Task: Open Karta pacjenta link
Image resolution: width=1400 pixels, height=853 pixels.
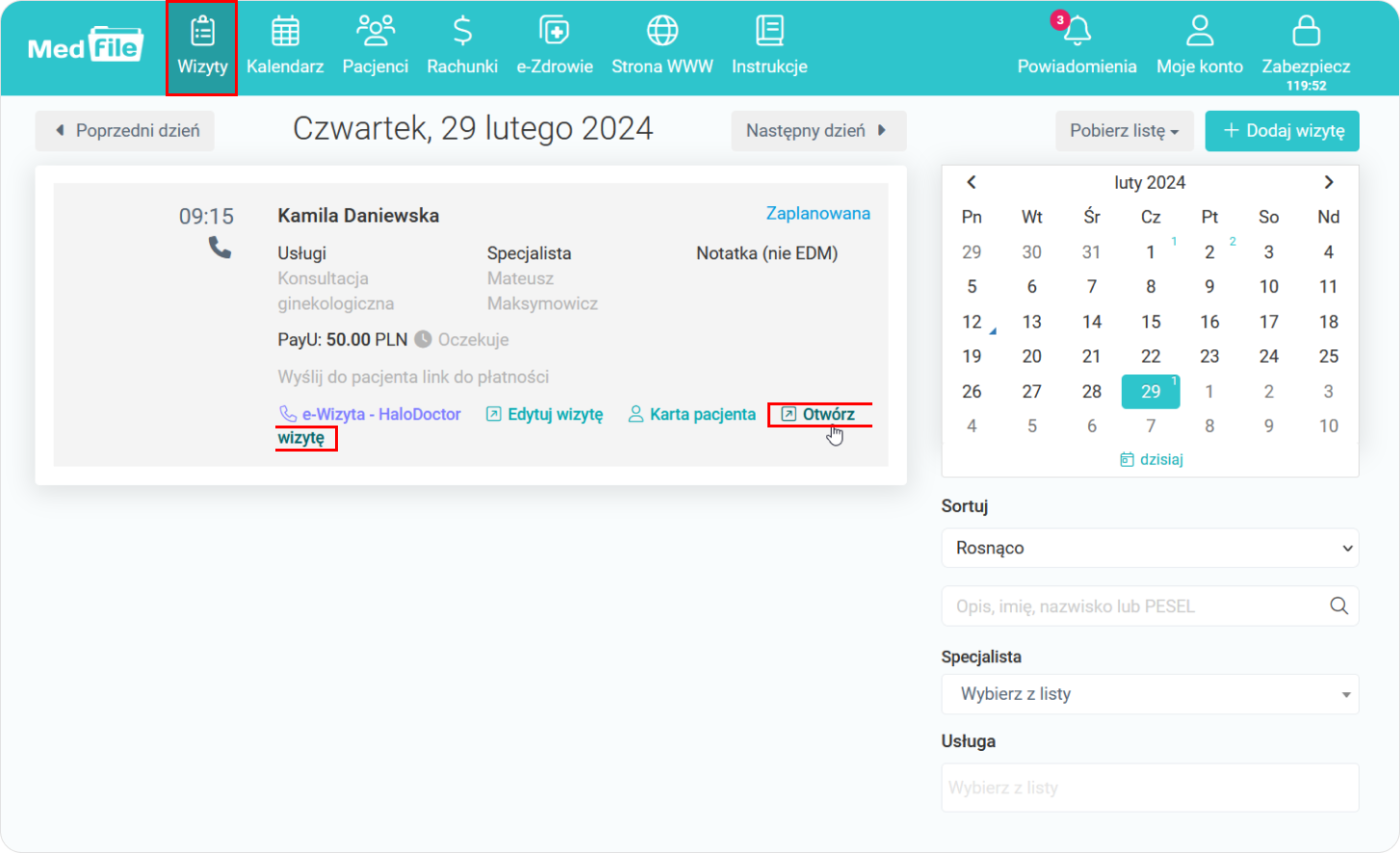Action: tap(692, 414)
